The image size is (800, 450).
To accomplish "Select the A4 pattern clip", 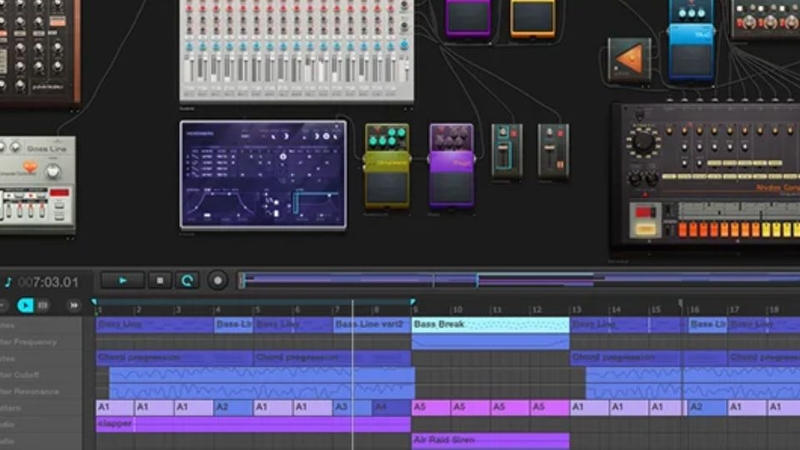I will click(391, 408).
